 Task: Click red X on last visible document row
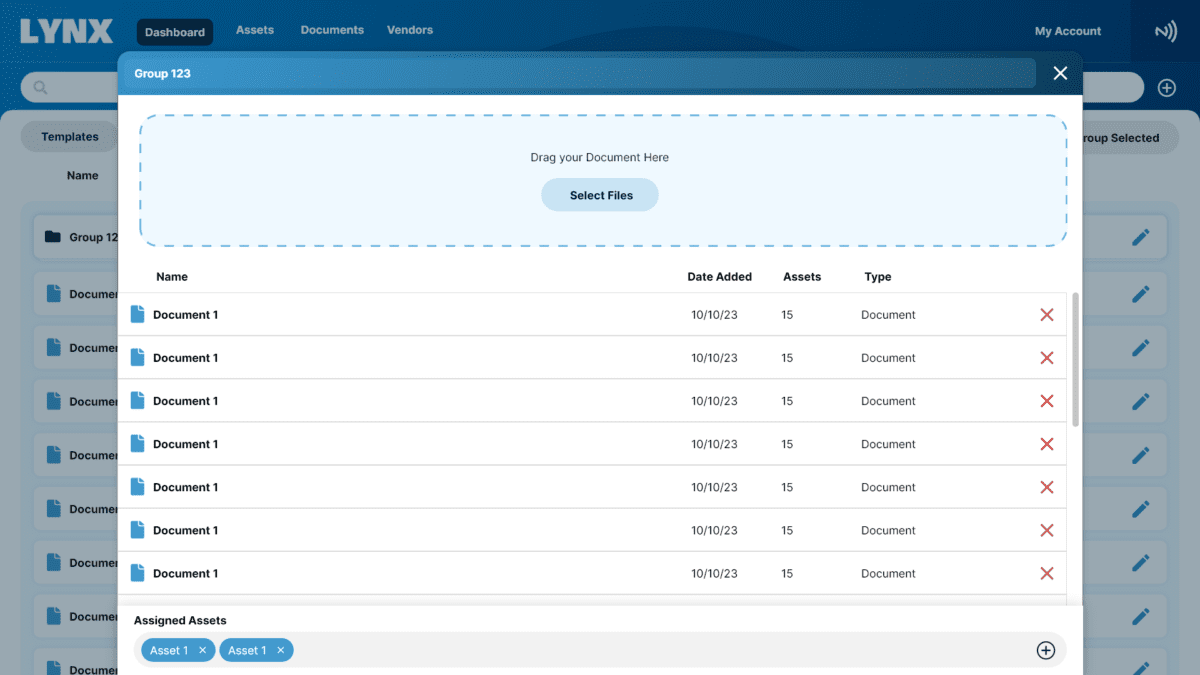(x=1047, y=574)
